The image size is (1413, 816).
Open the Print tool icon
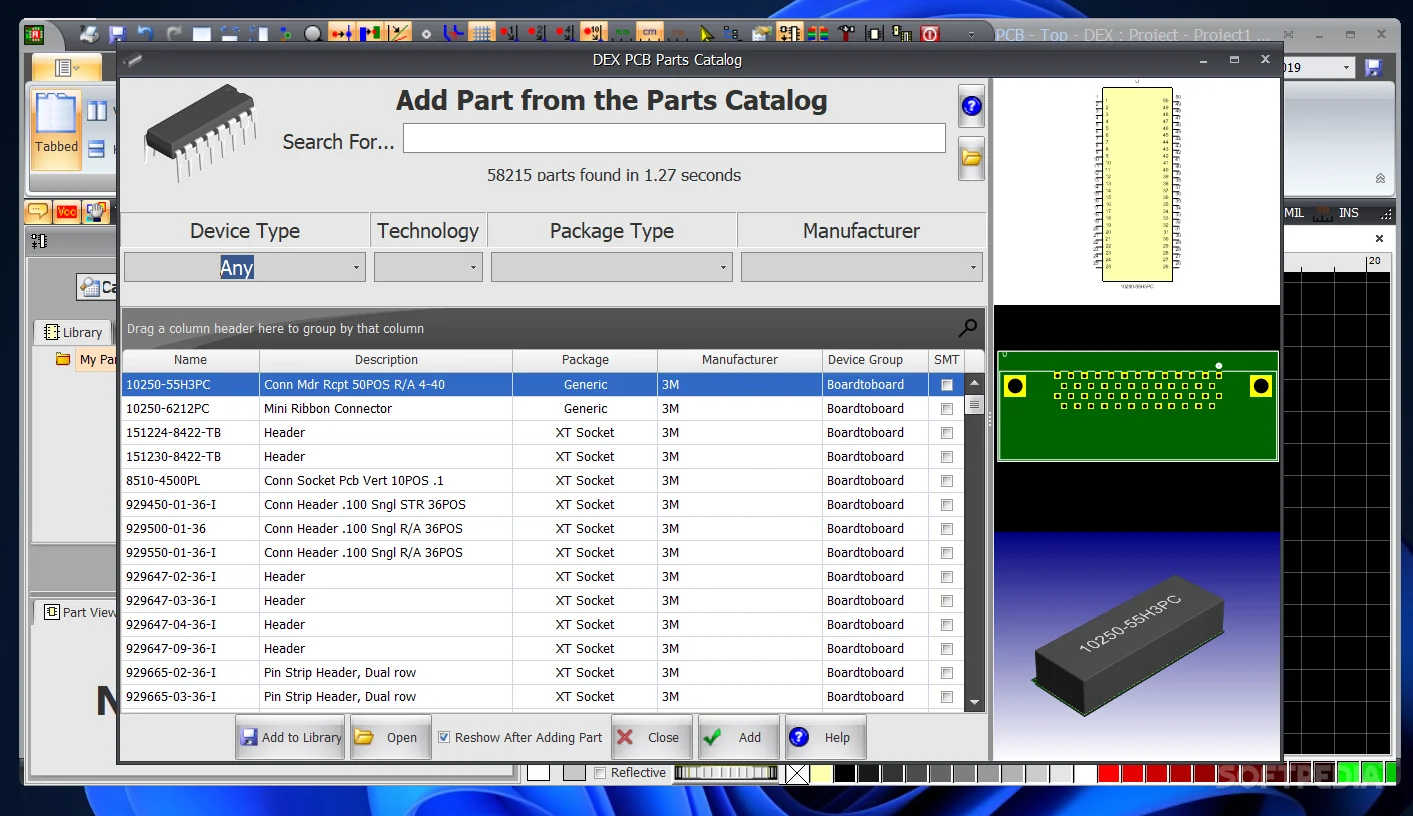[x=90, y=33]
